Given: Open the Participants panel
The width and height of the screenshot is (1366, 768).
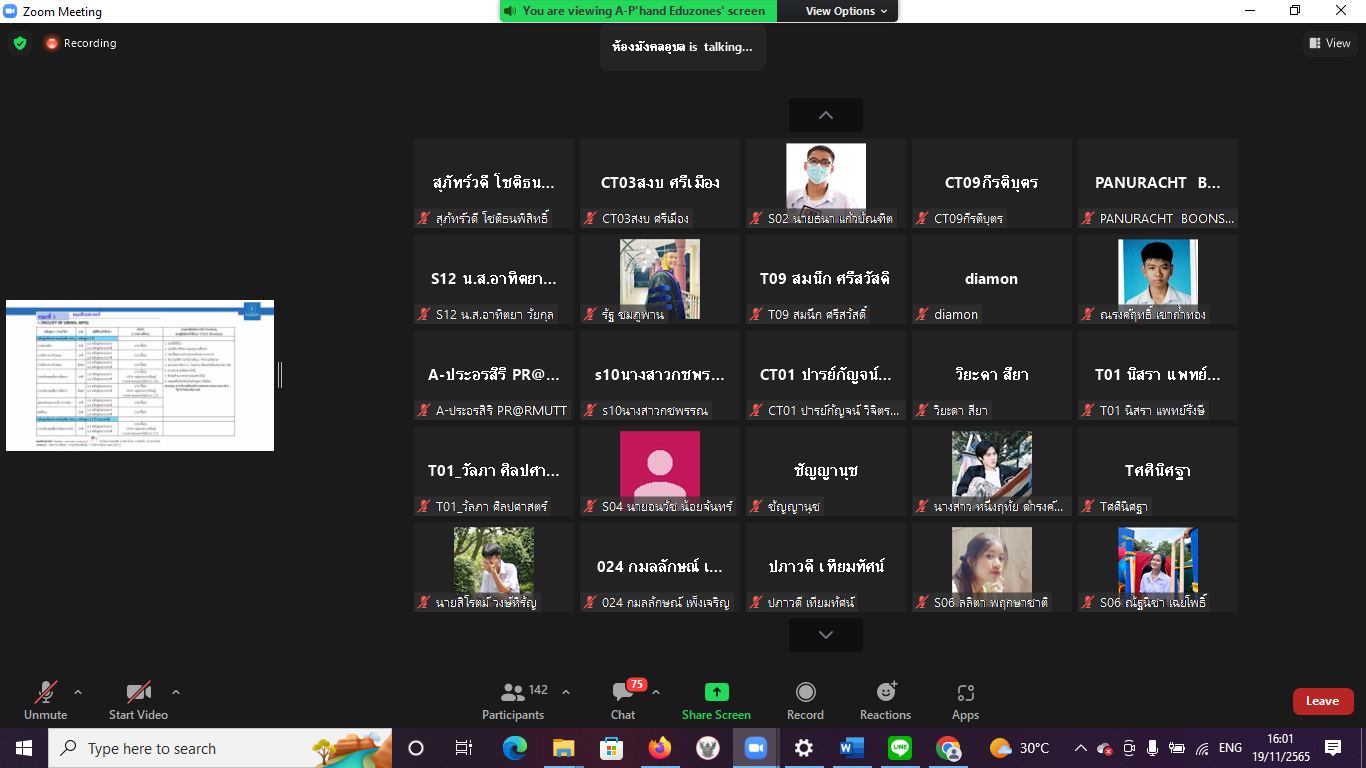Looking at the screenshot, I should click(x=514, y=700).
